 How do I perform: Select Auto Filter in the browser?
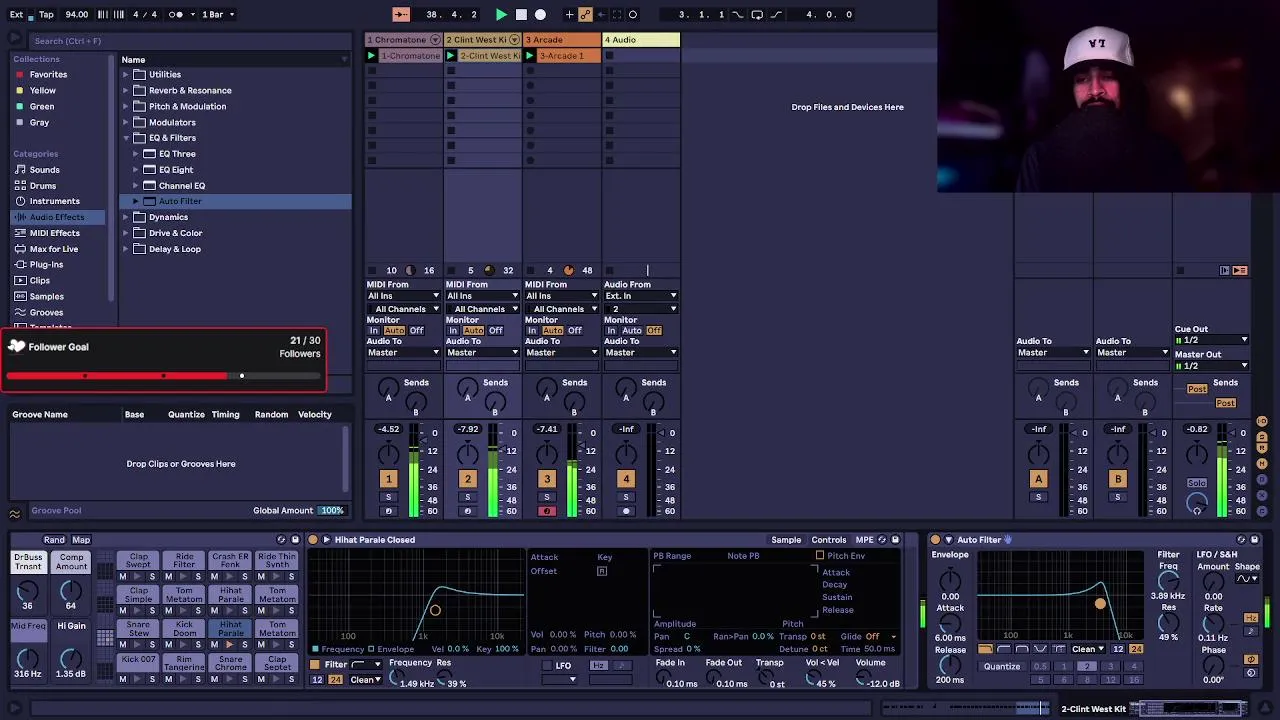coord(180,201)
